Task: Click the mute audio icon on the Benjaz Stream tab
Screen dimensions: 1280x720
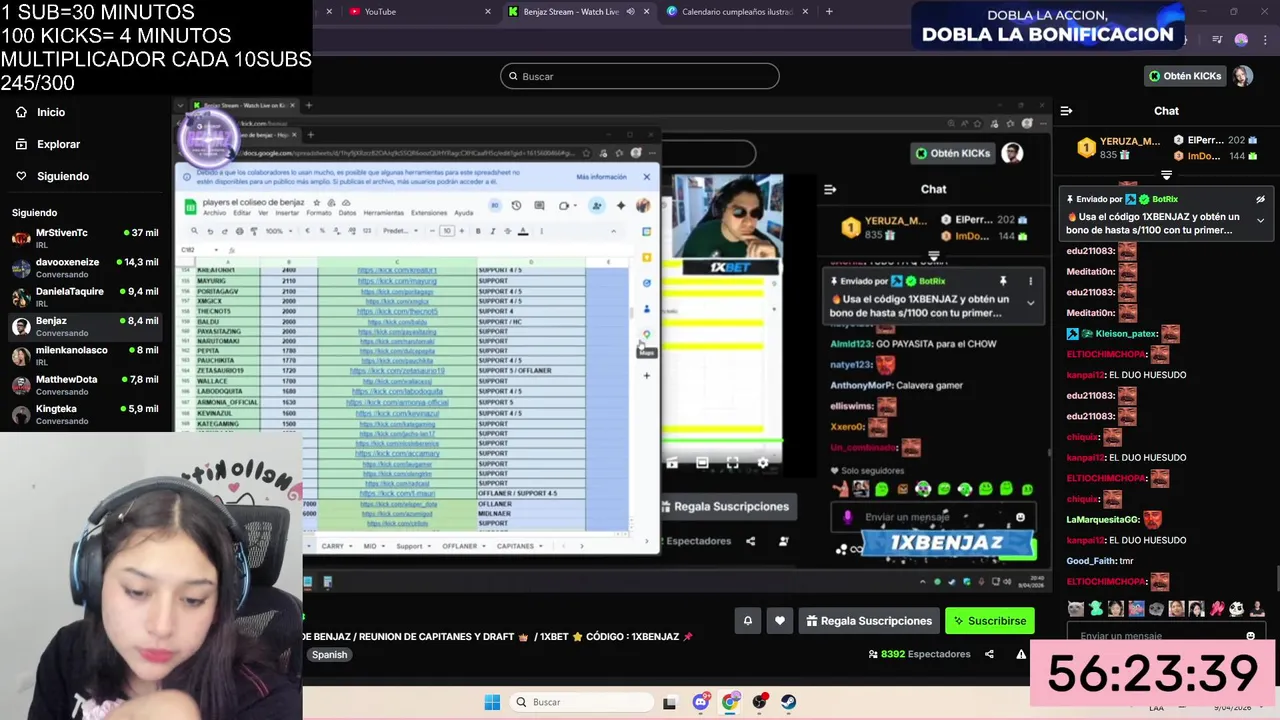Action: [x=630, y=12]
